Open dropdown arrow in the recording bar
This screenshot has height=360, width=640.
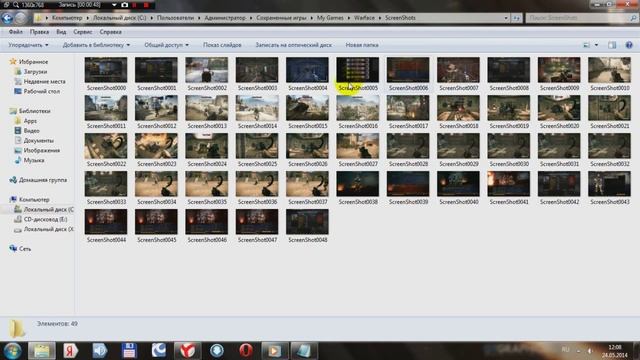pos(114,5)
